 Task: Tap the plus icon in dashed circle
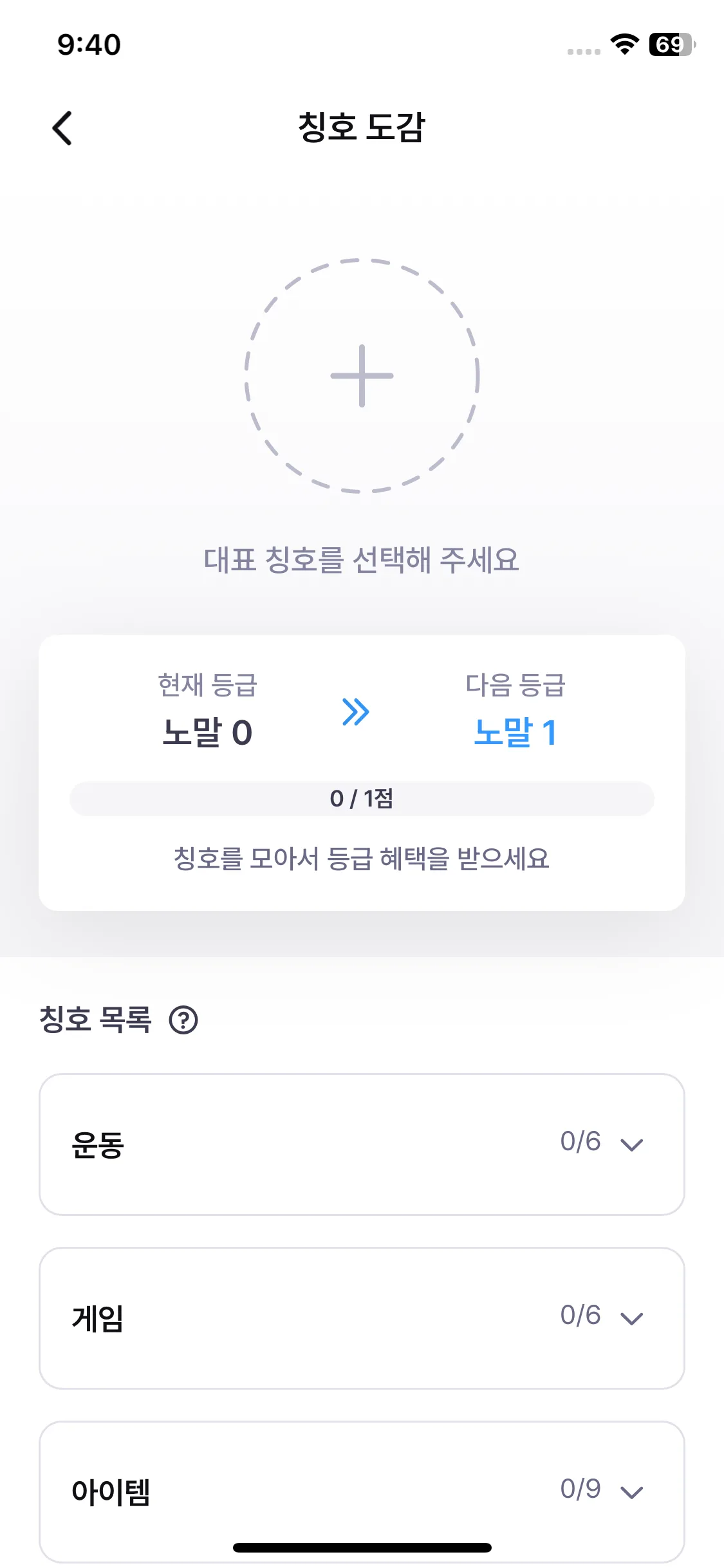click(362, 376)
